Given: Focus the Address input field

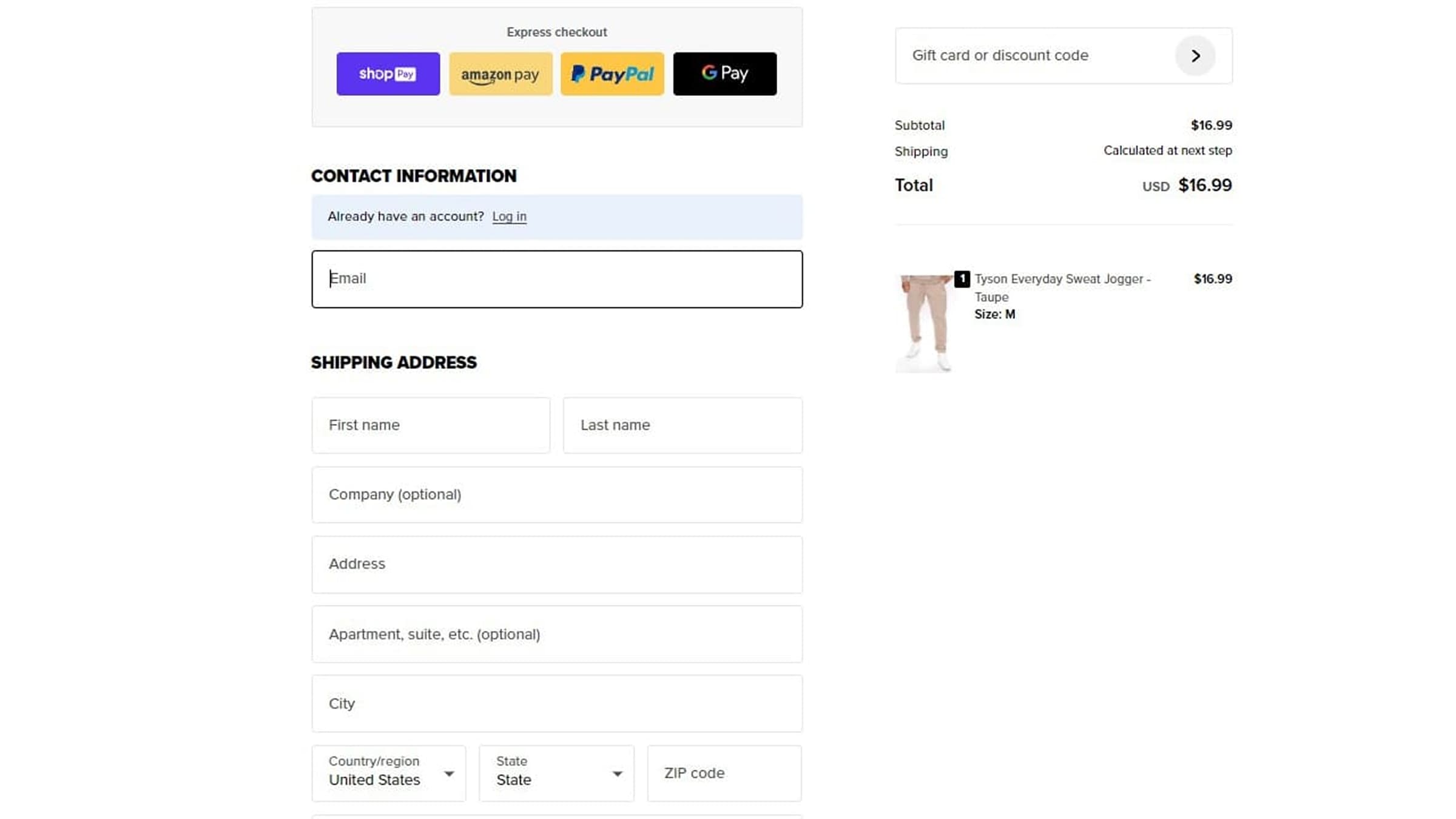Looking at the screenshot, I should coord(557,564).
